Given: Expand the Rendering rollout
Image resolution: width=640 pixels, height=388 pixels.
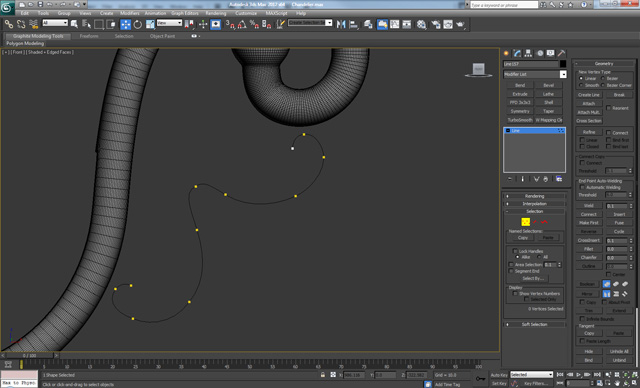Looking at the screenshot, I should click(x=535, y=196).
